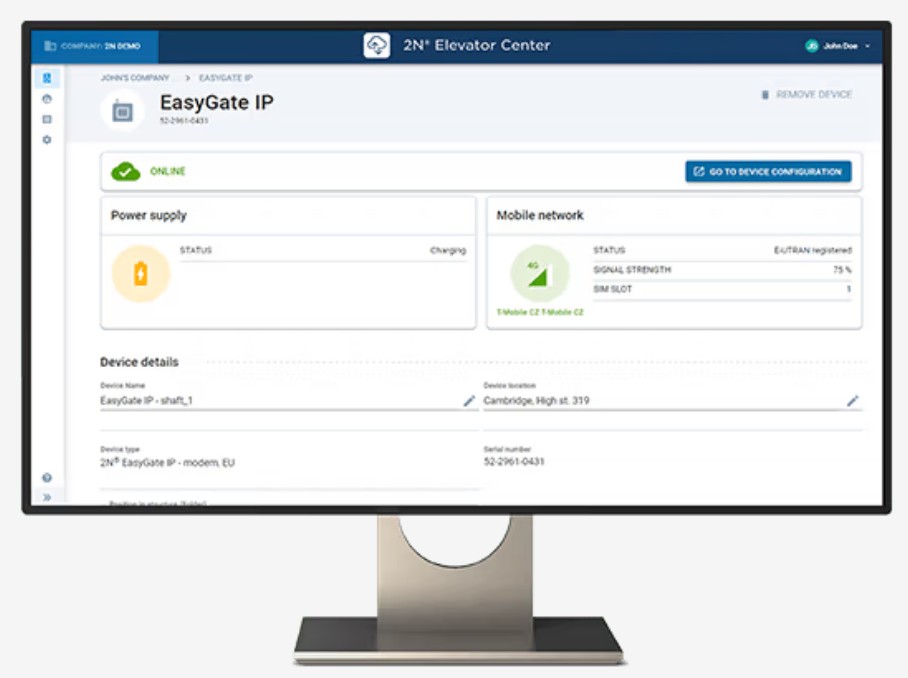The height and width of the screenshot is (678, 908).
Task: Click the 2N Elevator Center cloud logo
Action: pyautogui.click(x=377, y=46)
